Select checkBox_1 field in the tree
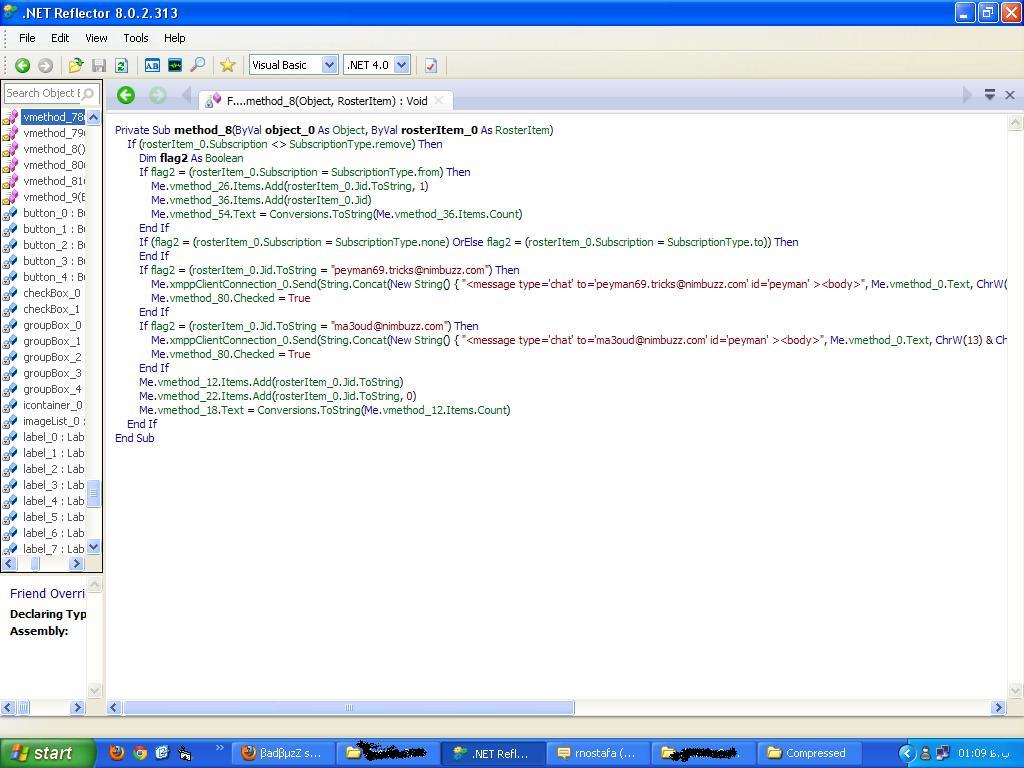Viewport: 1024px width, 768px height. 52,309
